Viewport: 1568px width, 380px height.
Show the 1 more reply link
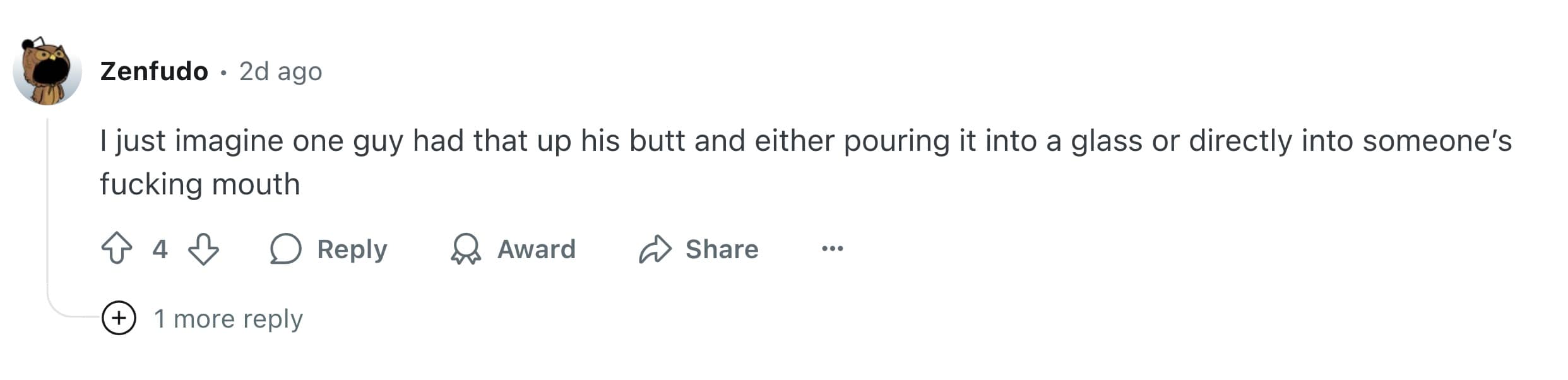[228, 319]
